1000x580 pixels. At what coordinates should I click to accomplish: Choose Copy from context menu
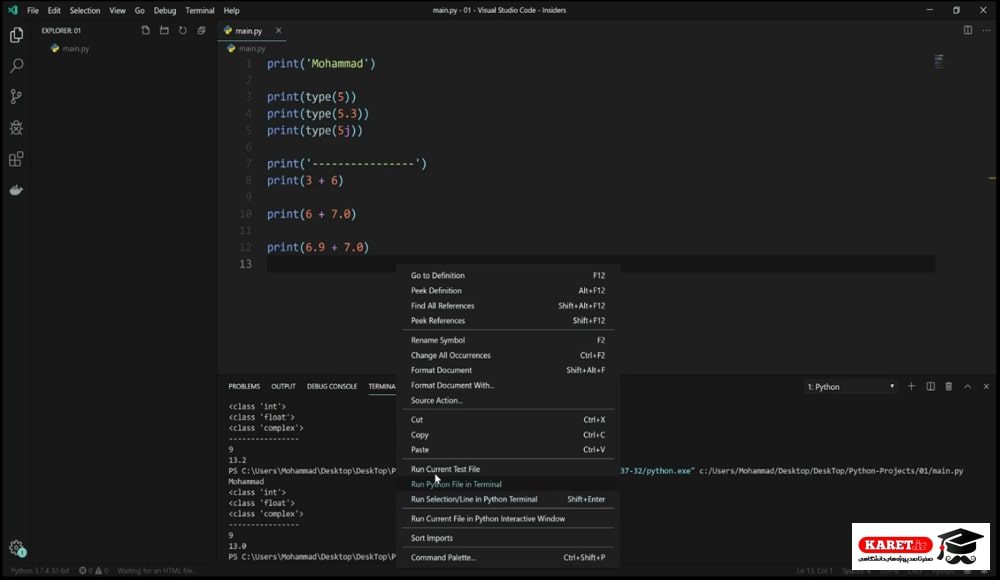click(508, 435)
